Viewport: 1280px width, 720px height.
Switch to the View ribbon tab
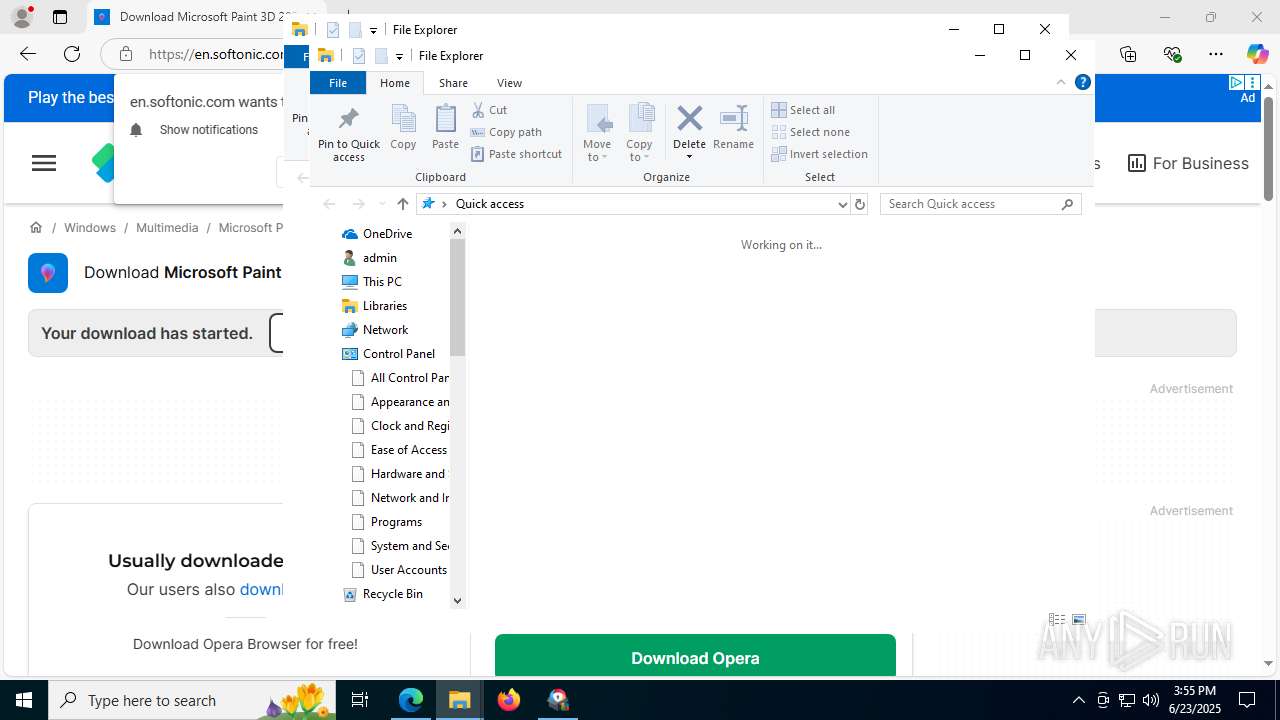coord(509,83)
